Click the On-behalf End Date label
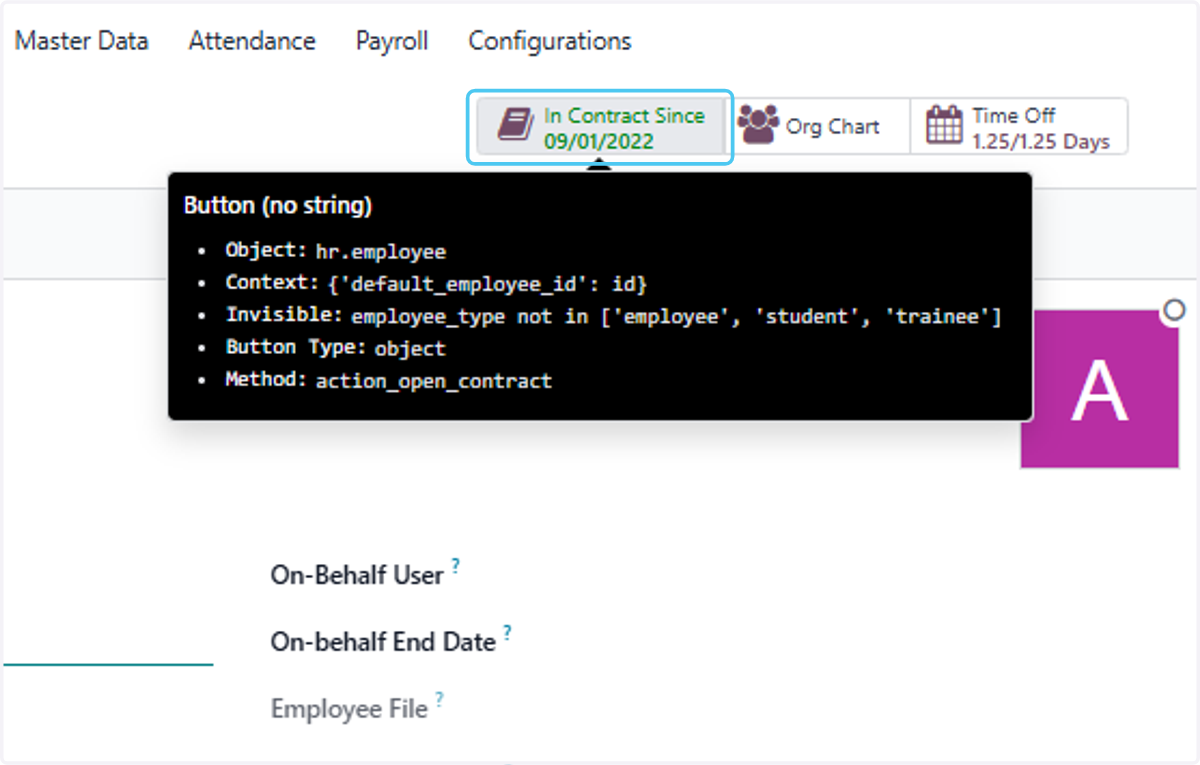This screenshot has width=1200, height=765. click(x=383, y=642)
